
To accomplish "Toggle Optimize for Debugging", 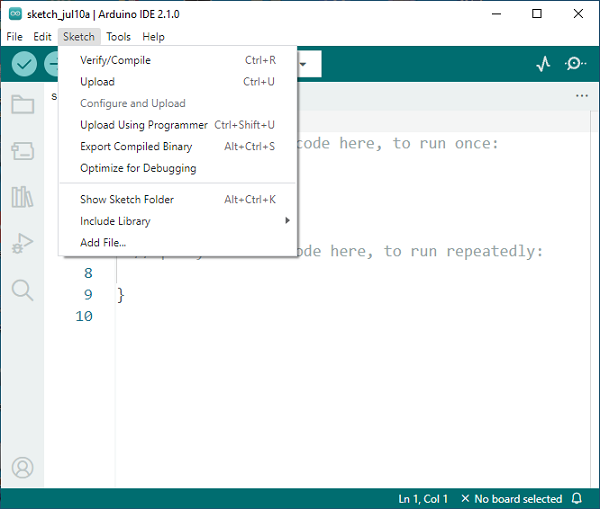I will [x=178, y=168].
